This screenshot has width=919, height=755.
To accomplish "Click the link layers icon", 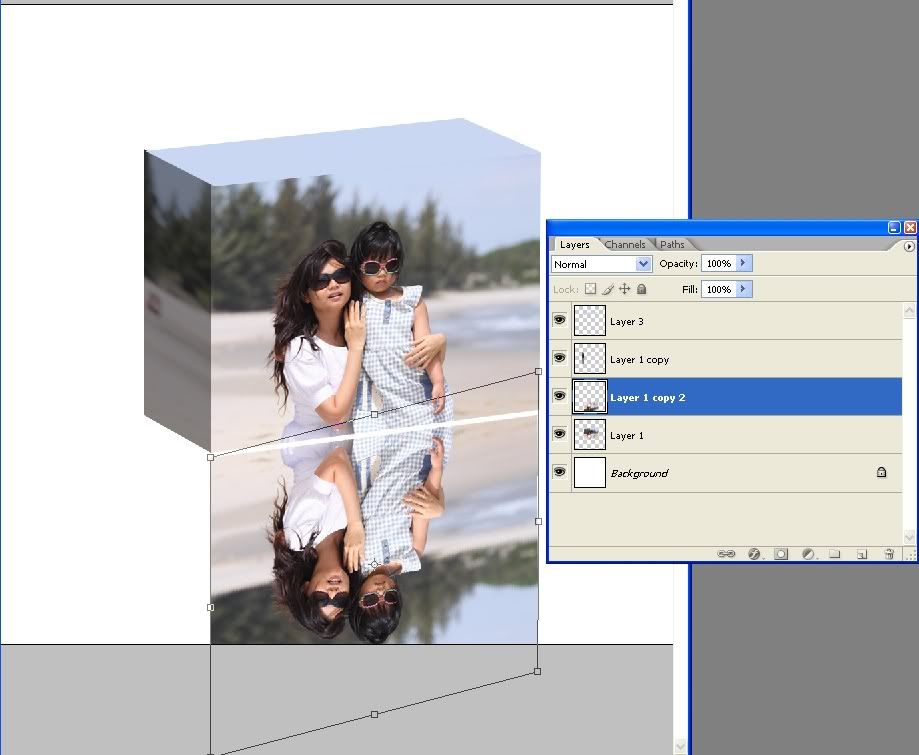I will pos(727,553).
